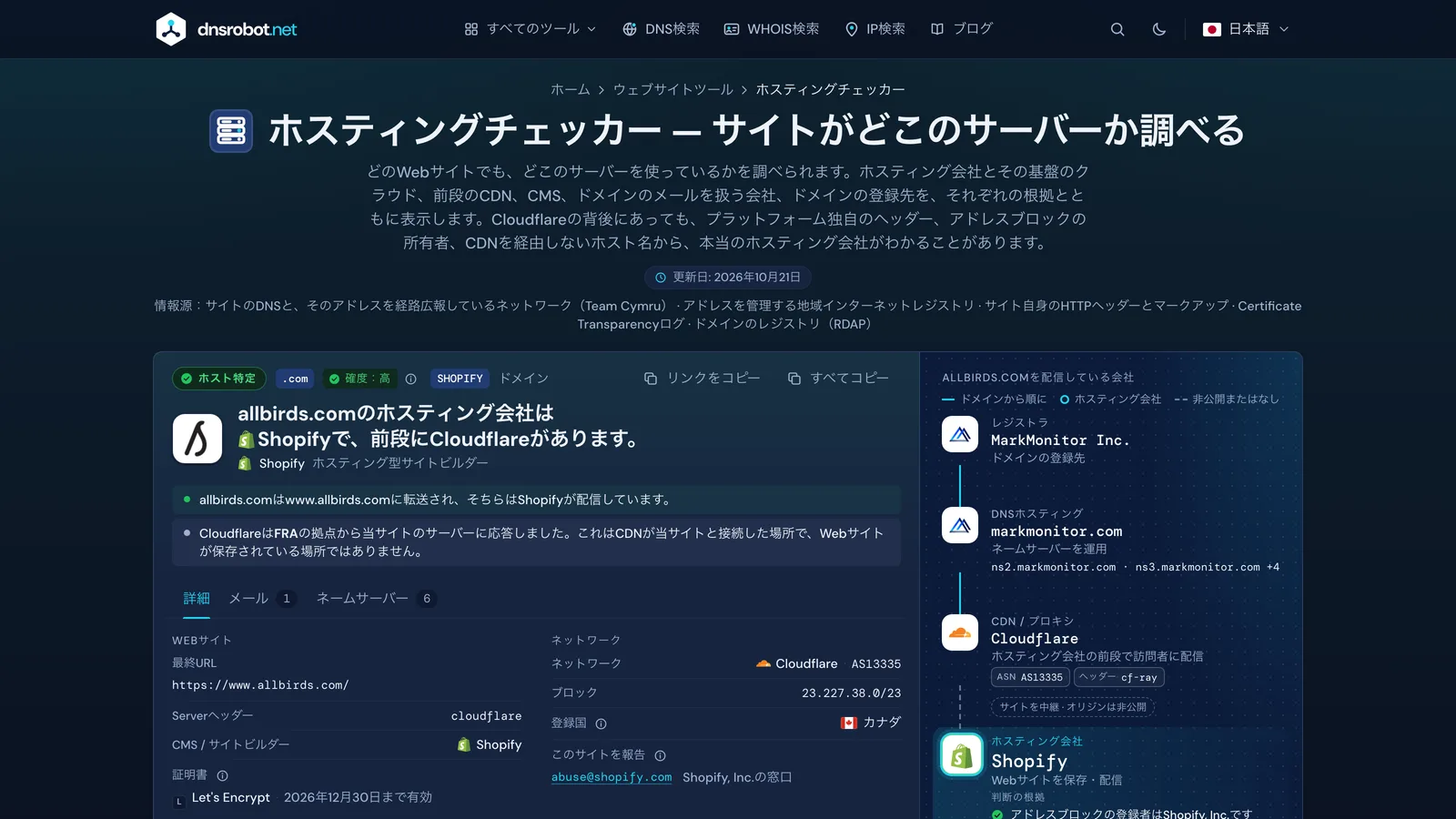
Task: Click the 23.227.38.0/23 block value
Action: (851, 693)
